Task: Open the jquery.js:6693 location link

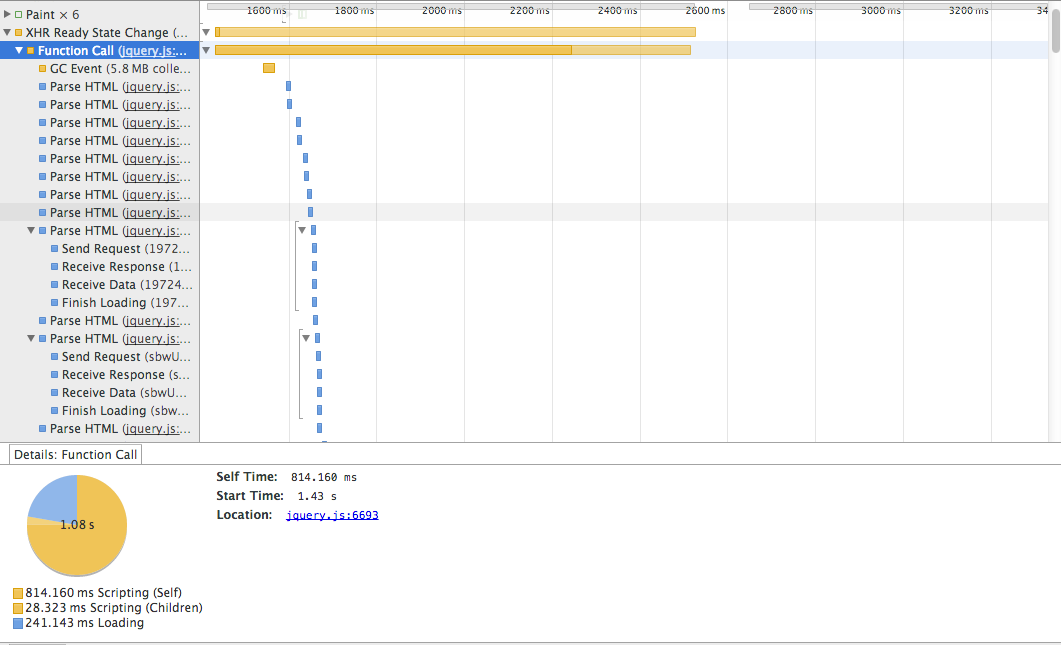Action: (332, 515)
